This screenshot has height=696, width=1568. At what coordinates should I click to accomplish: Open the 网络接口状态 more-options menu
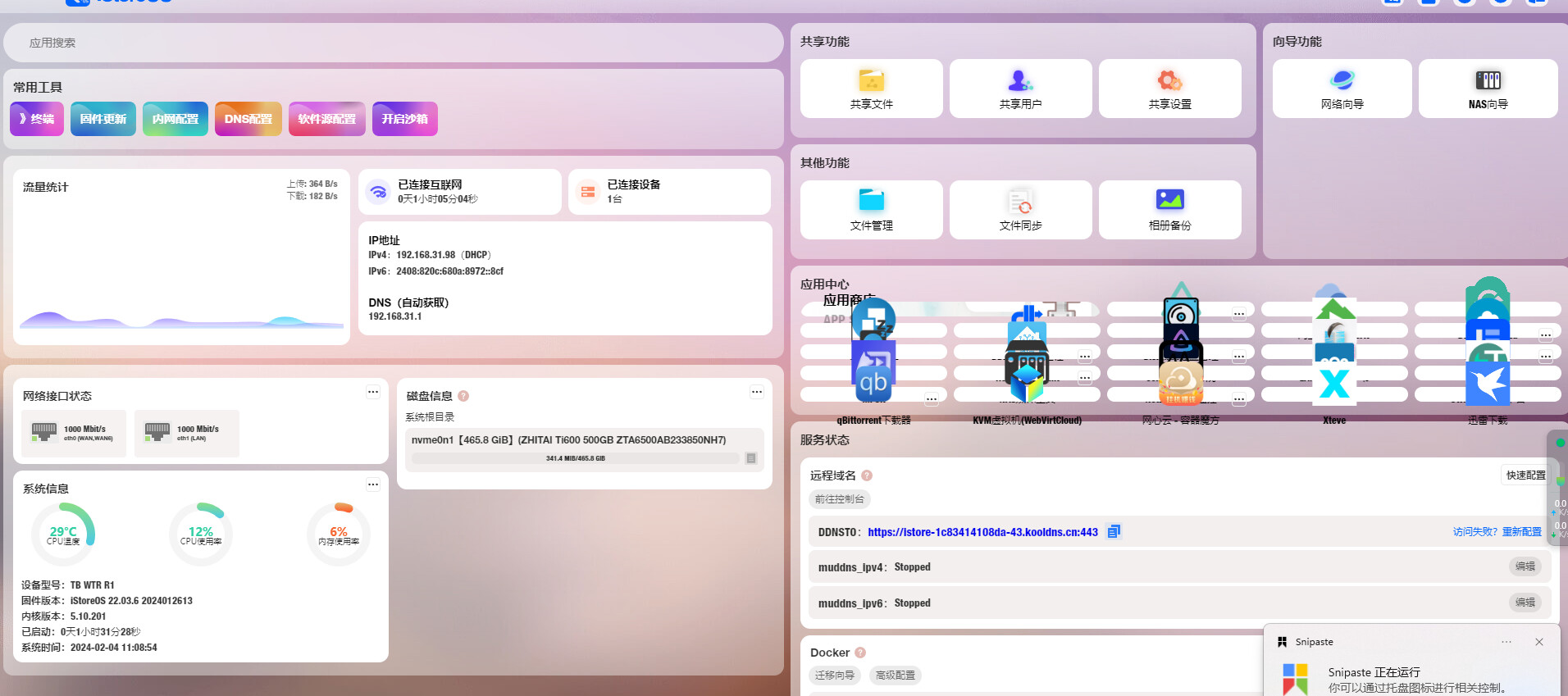point(373,392)
